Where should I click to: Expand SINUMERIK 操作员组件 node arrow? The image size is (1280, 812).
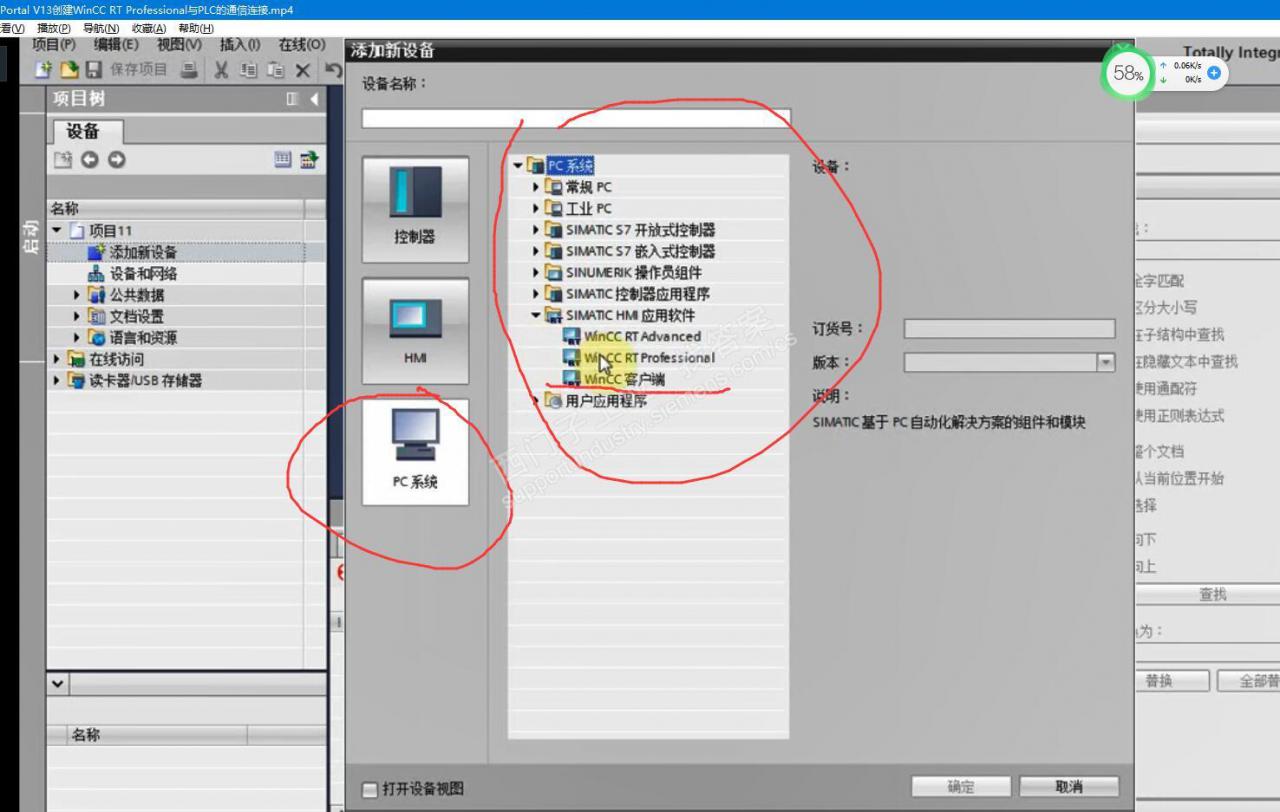(536, 272)
